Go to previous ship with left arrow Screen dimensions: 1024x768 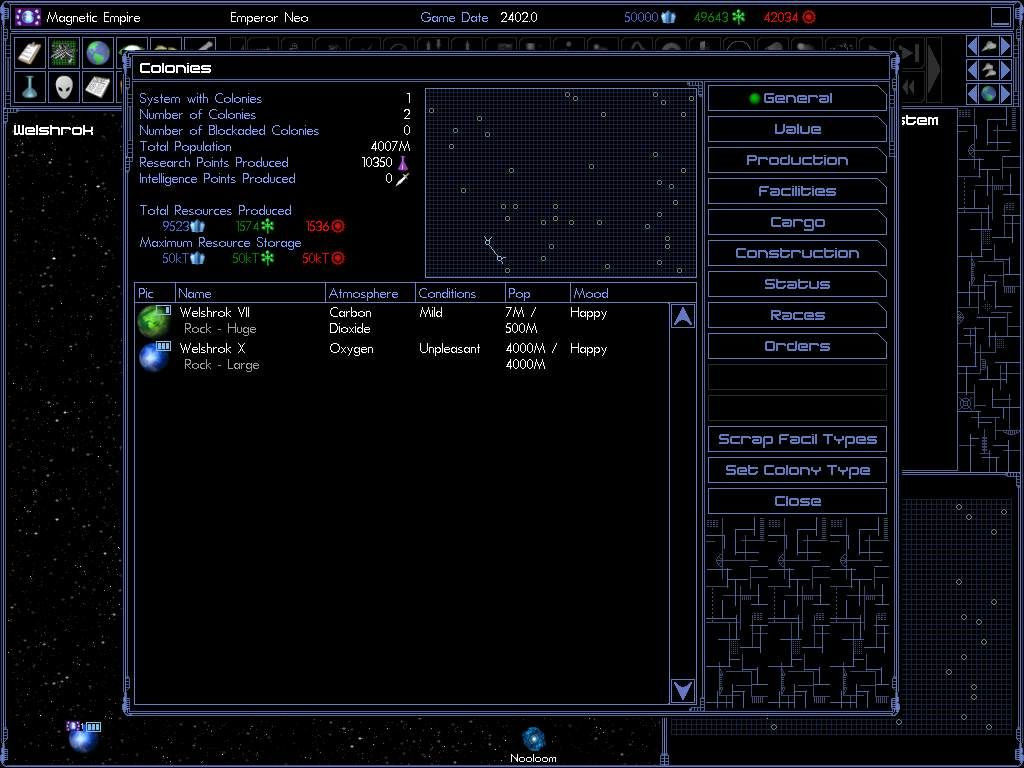[x=972, y=46]
